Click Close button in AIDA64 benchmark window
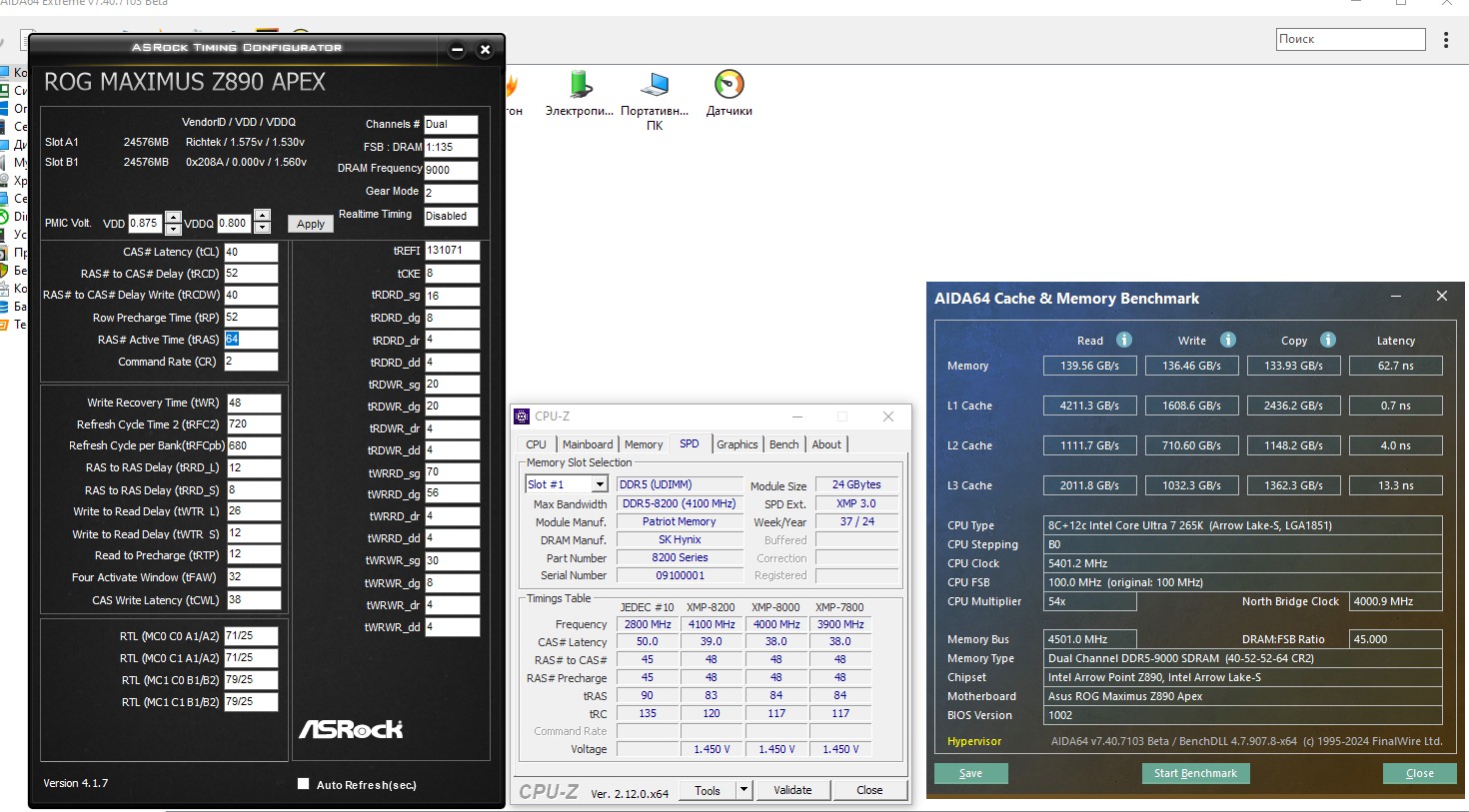The image size is (1469, 812). pyautogui.click(x=1420, y=773)
